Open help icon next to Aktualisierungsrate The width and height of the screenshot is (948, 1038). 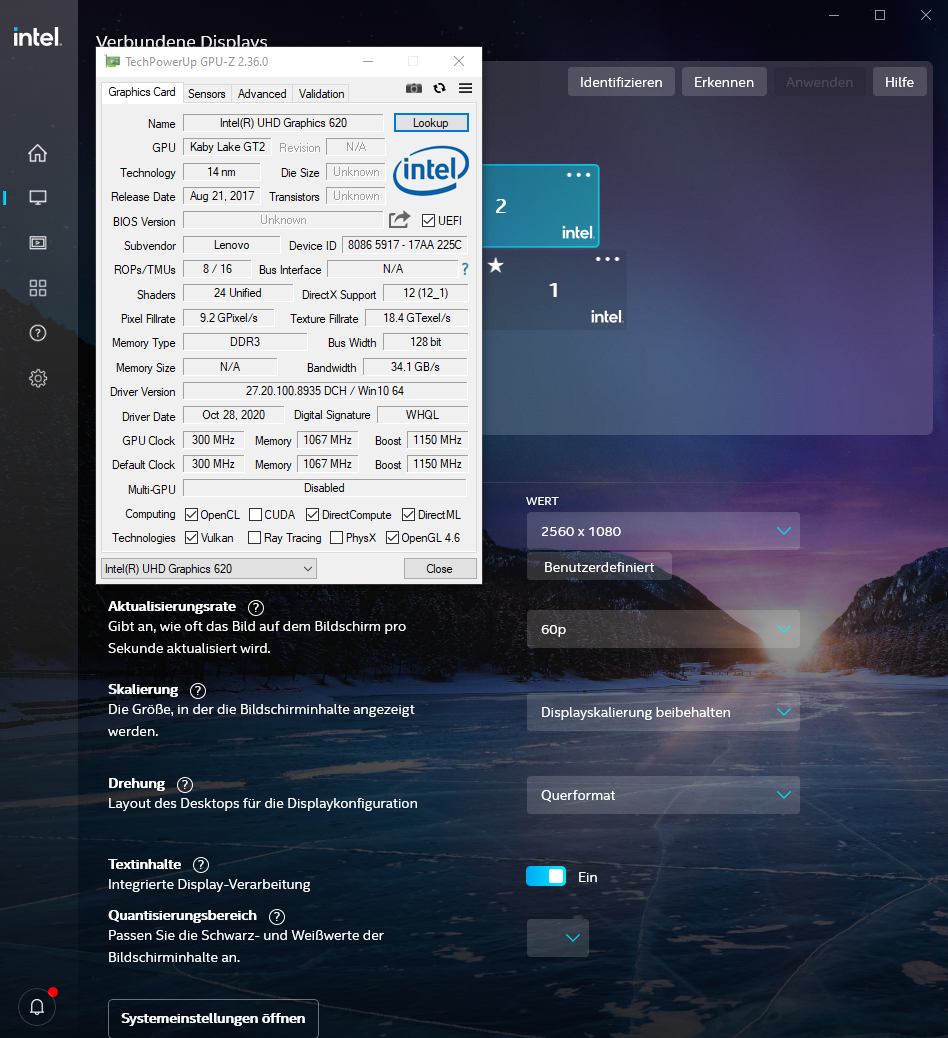coord(256,607)
